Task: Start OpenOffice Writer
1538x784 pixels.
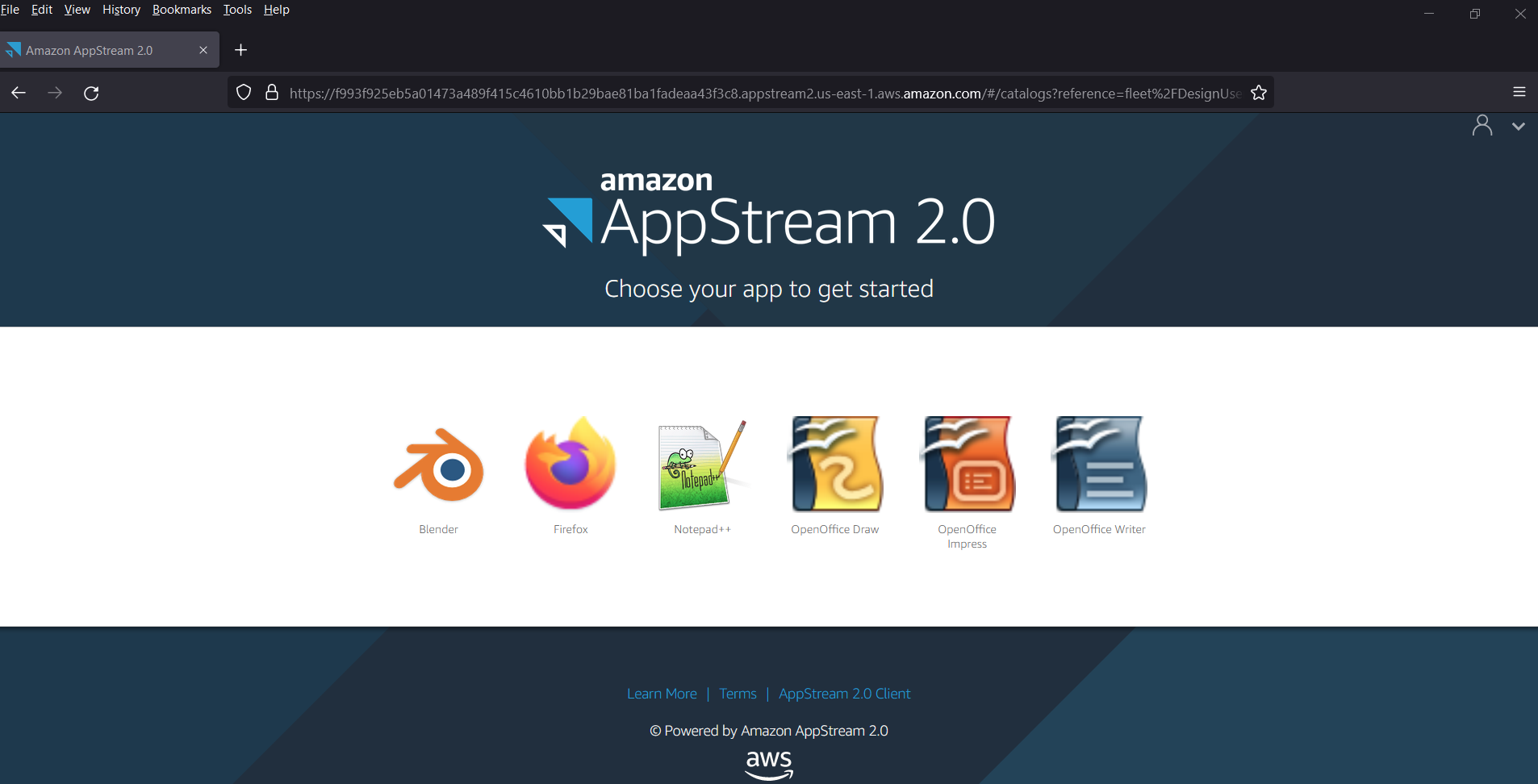Action: [1099, 465]
